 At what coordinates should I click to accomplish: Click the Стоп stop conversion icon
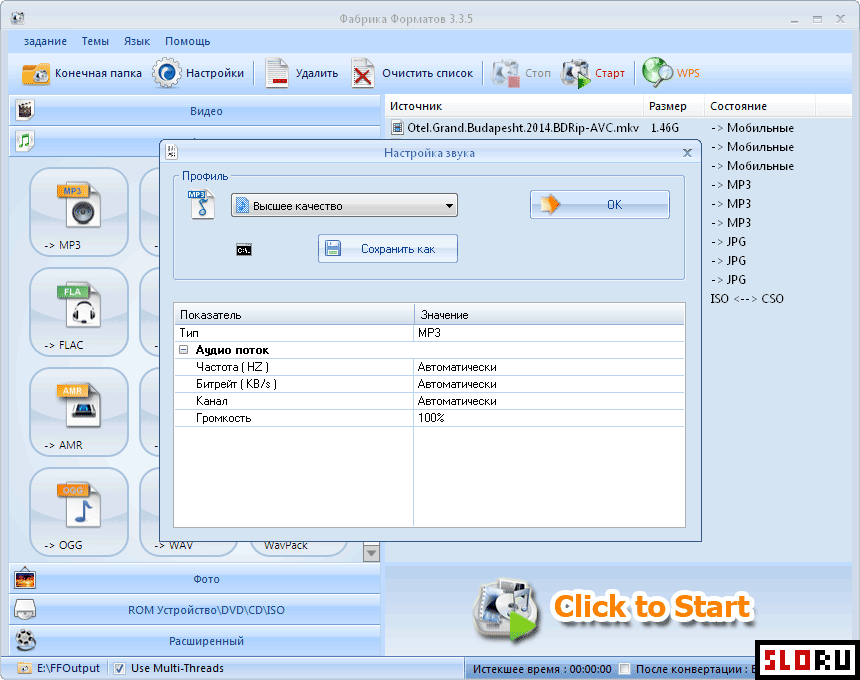pos(505,73)
